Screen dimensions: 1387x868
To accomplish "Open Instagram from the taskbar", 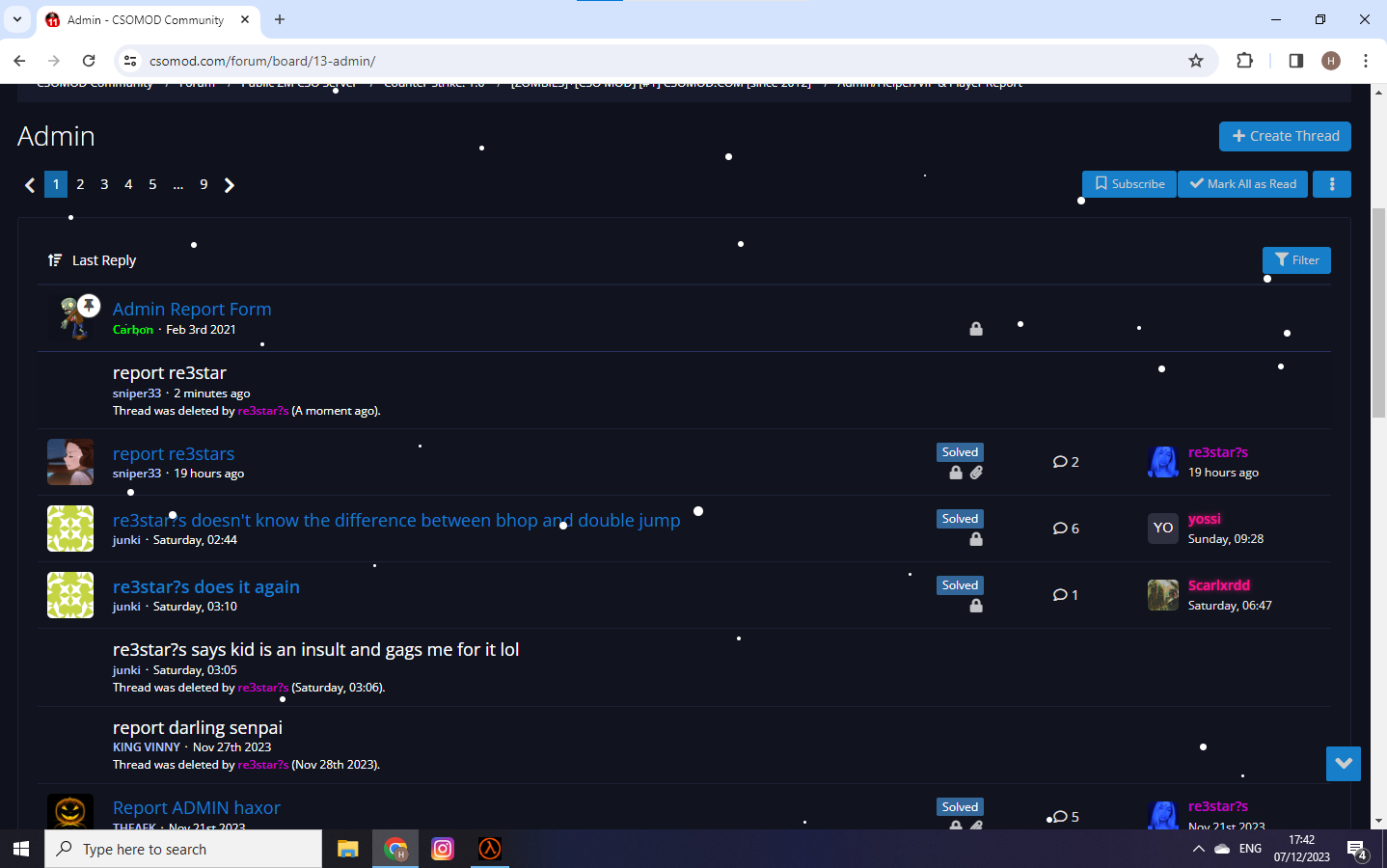I will click(443, 849).
